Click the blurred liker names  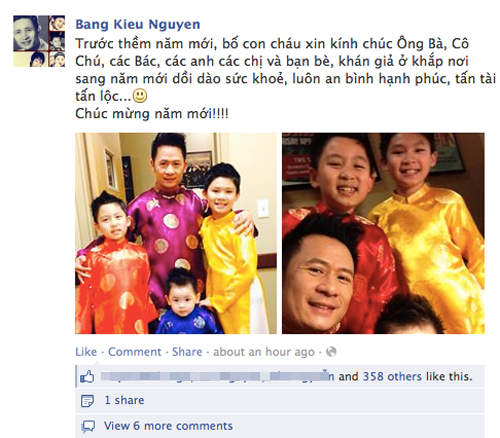217,377
